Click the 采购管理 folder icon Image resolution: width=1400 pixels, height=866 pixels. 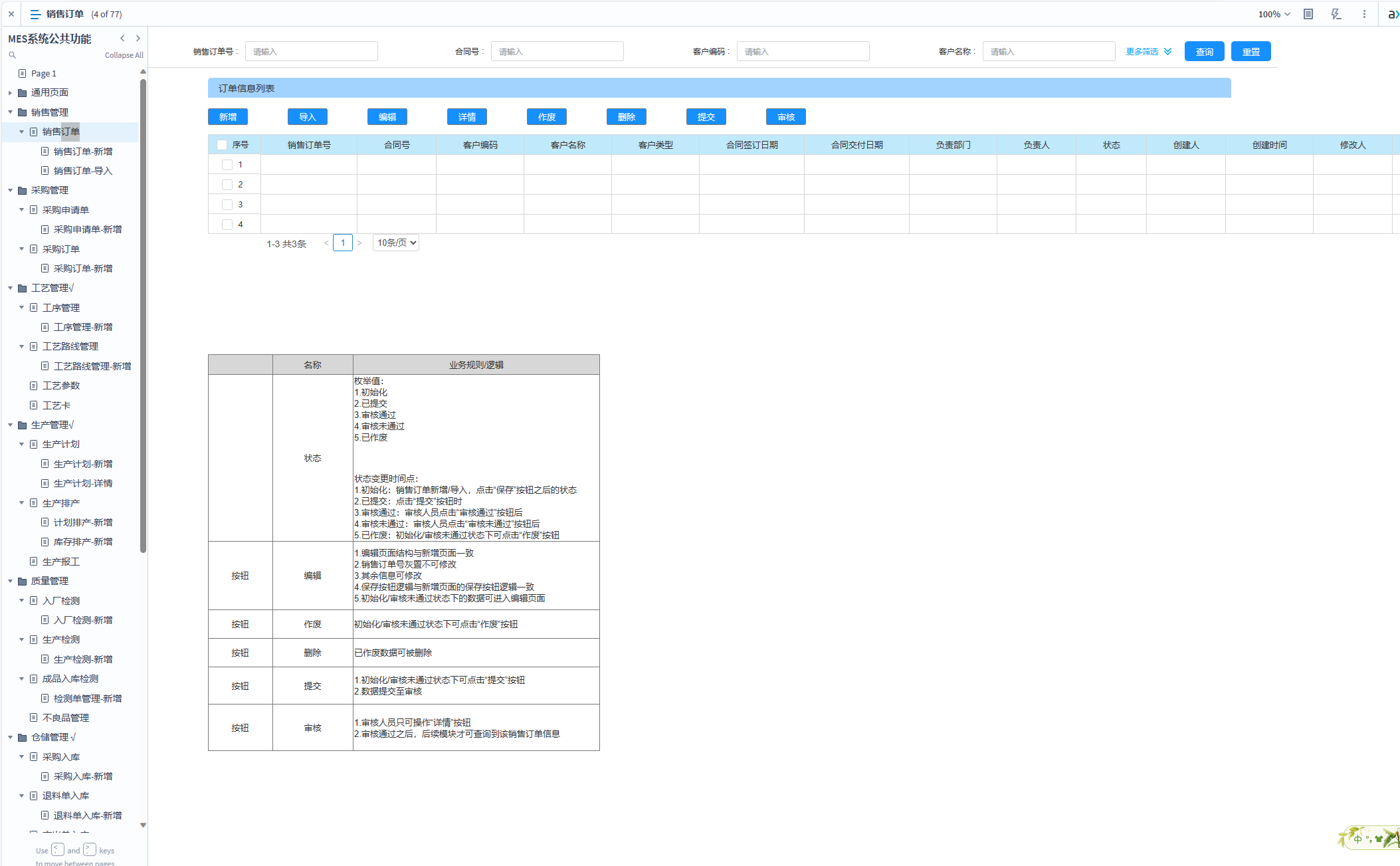coord(23,190)
